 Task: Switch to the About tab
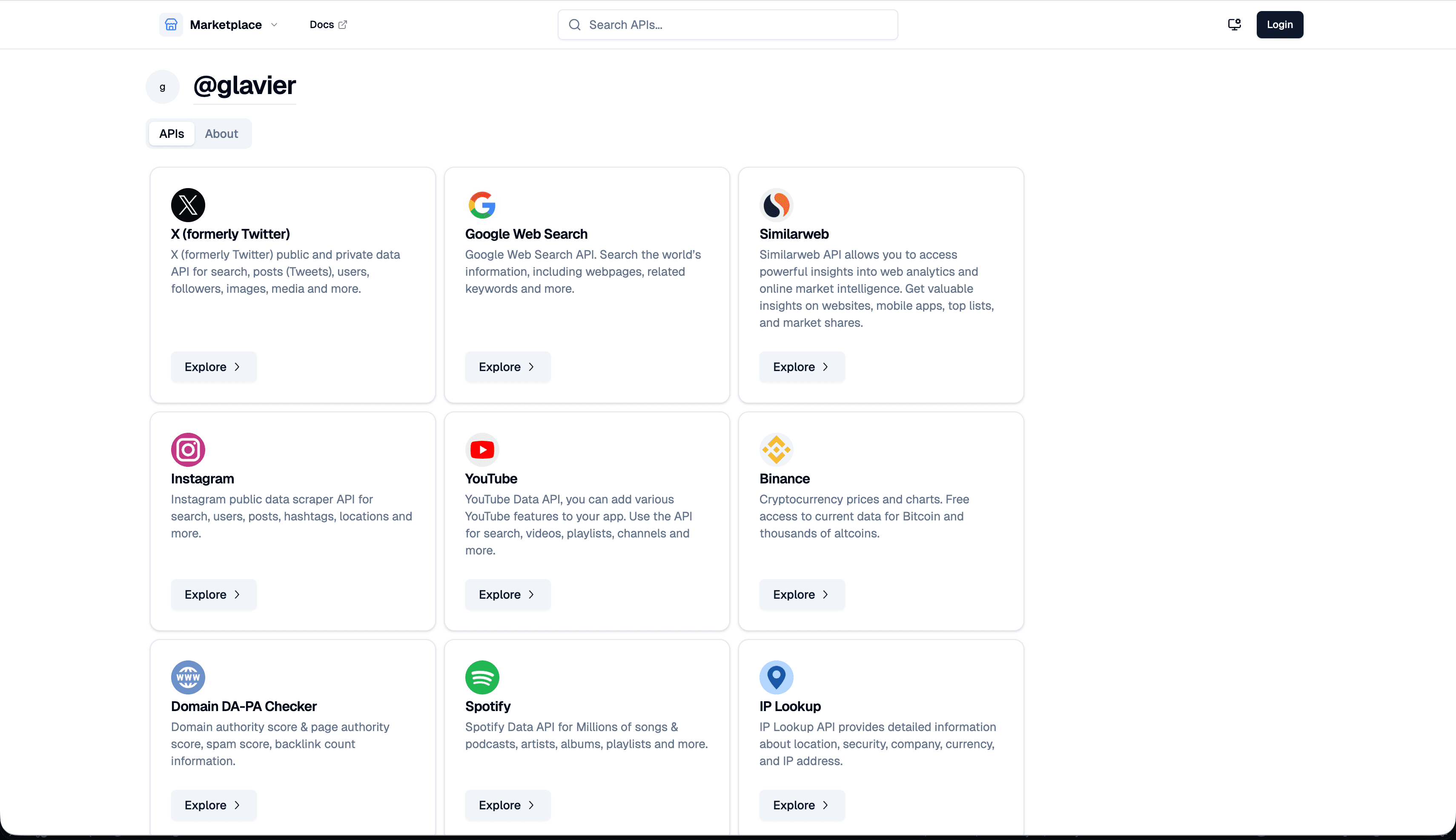click(x=222, y=133)
